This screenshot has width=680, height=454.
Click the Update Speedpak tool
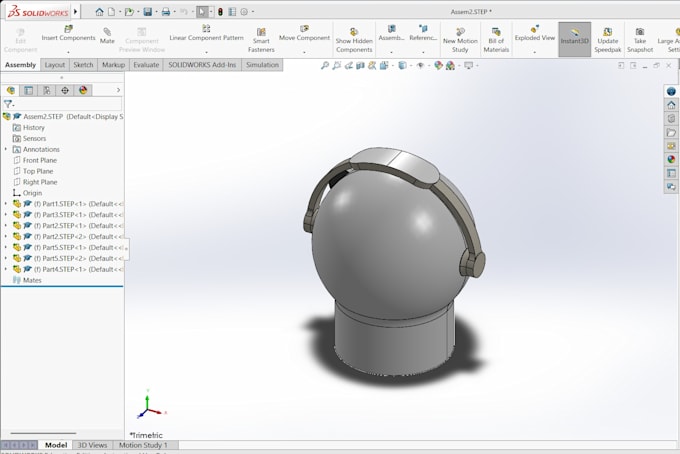coord(608,40)
